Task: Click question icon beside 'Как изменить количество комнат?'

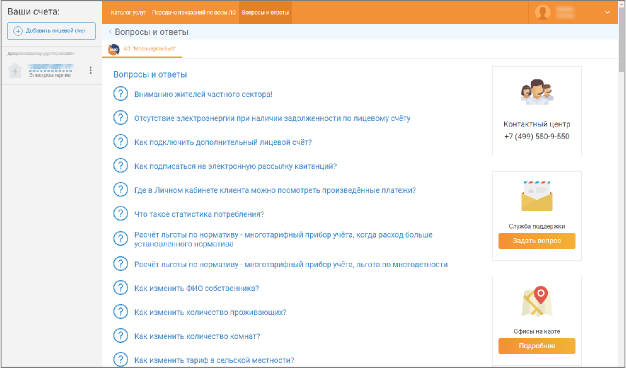Action: point(121,336)
